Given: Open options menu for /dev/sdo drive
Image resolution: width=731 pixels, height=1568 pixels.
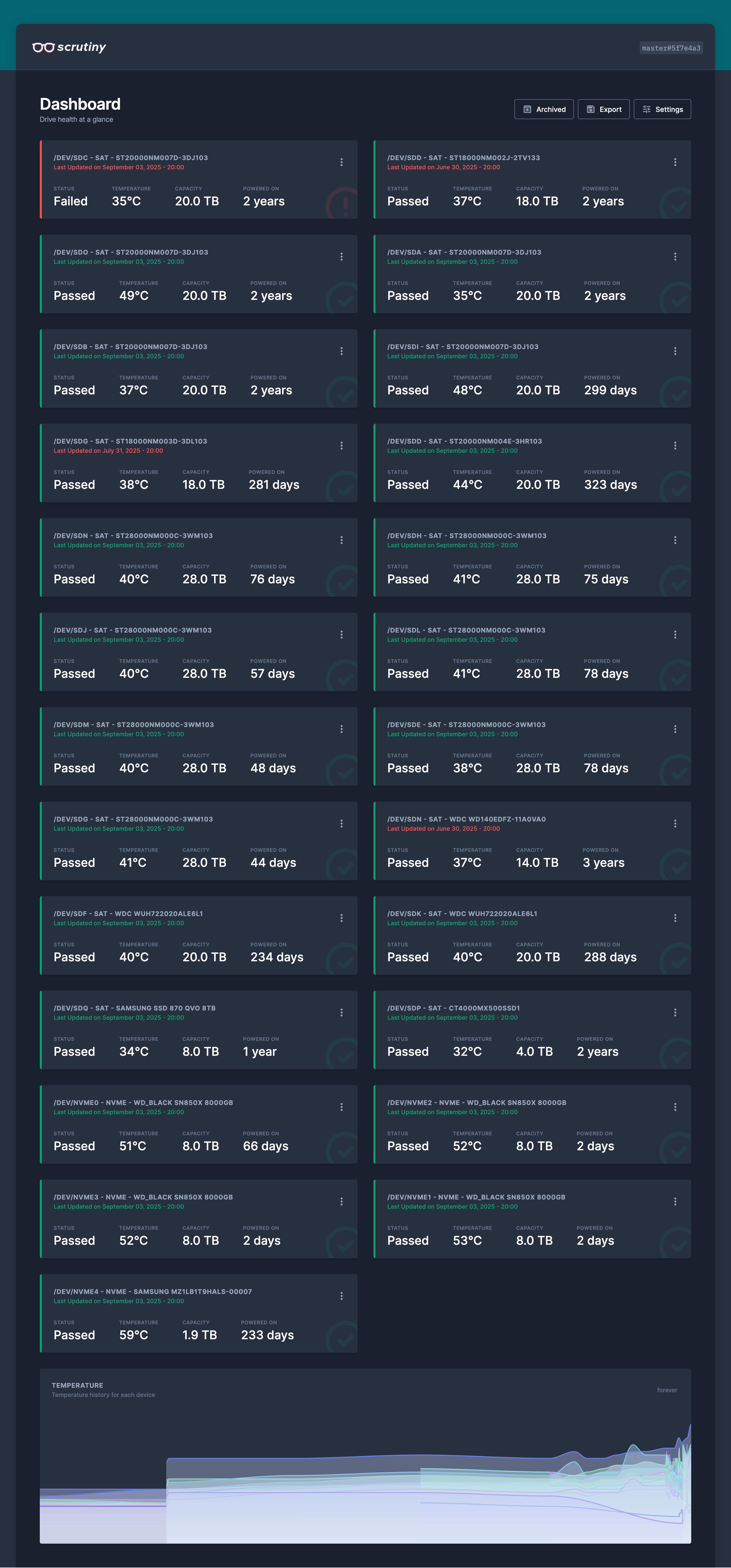Looking at the screenshot, I should point(341,257).
